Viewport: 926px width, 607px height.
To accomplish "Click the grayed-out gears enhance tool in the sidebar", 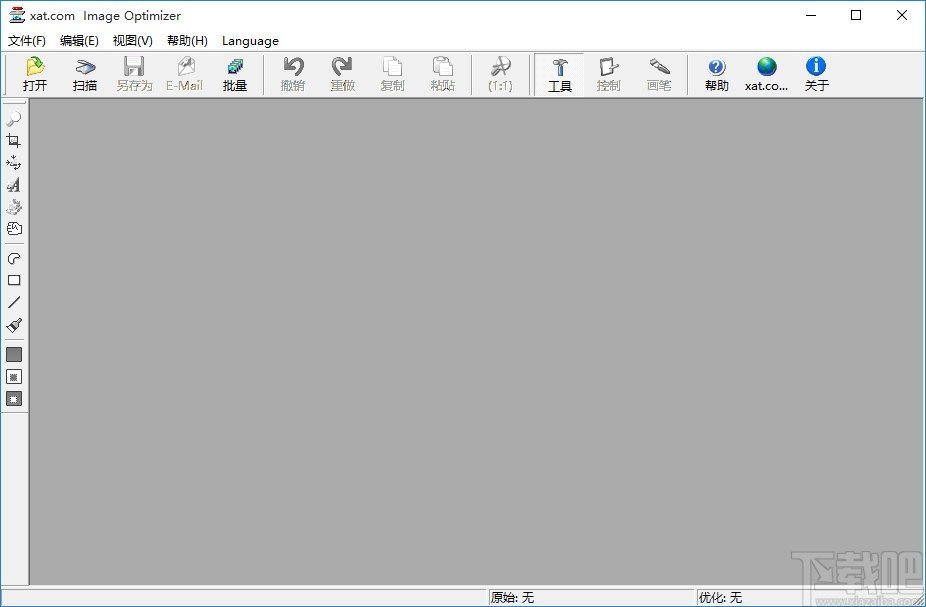I will point(14,207).
